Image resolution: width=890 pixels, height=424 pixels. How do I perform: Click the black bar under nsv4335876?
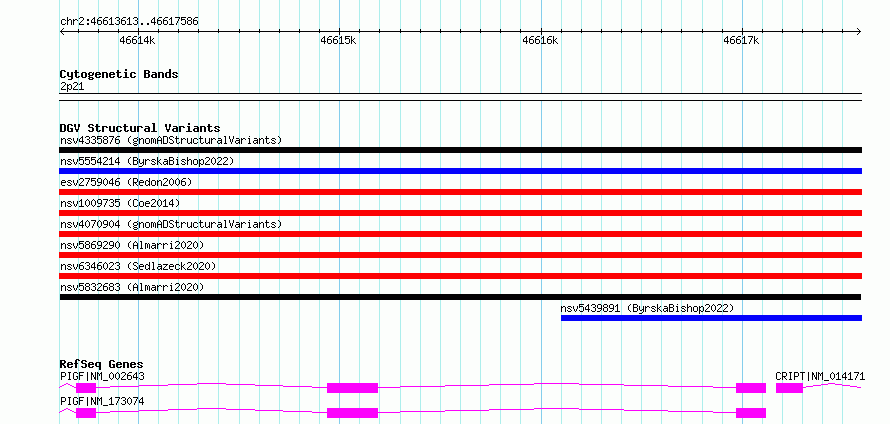pos(461,150)
